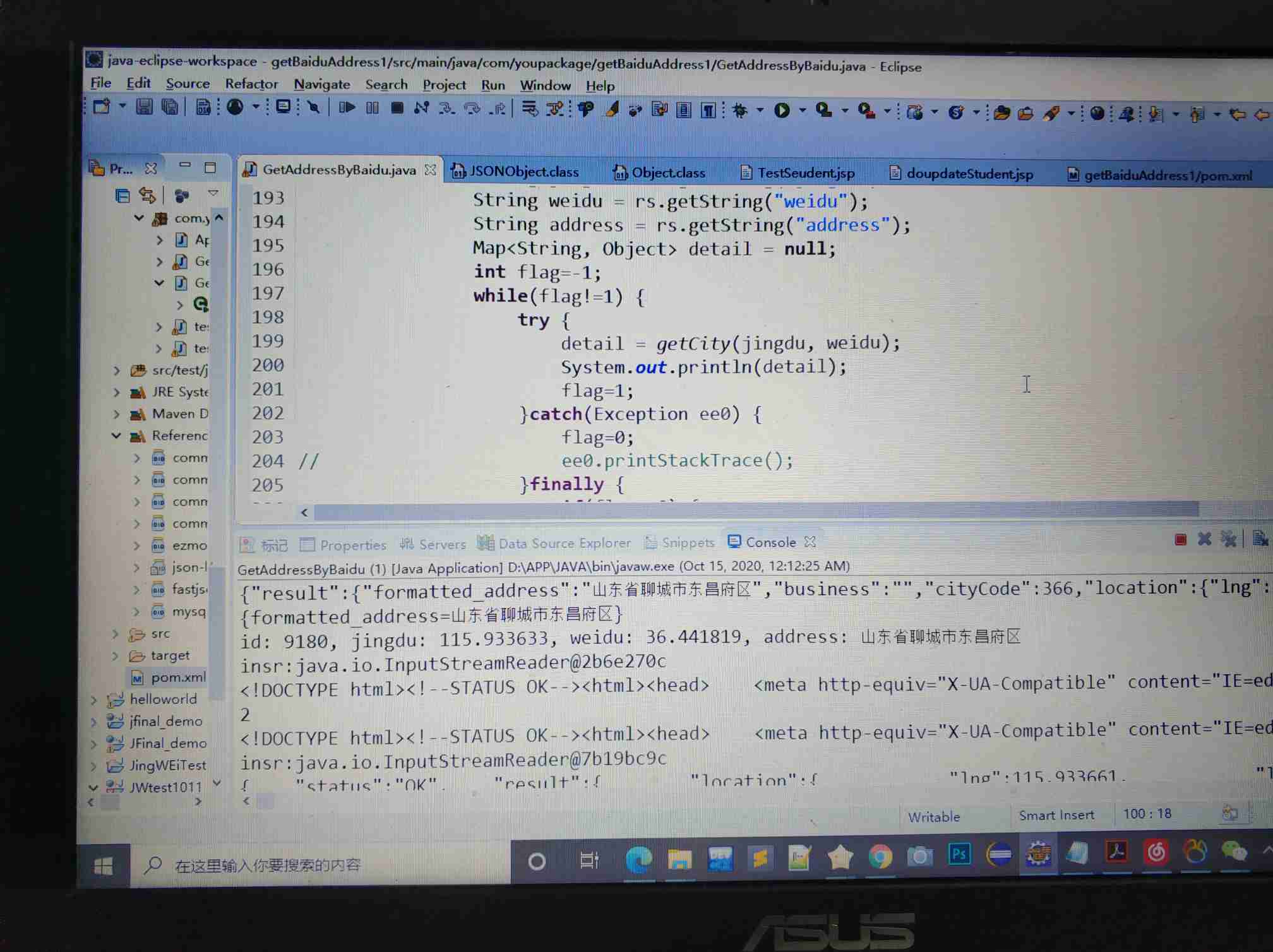Open the Run button dropdown arrow
Image resolution: width=1273 pixels, height=952 pixels.
click(803, 111)
